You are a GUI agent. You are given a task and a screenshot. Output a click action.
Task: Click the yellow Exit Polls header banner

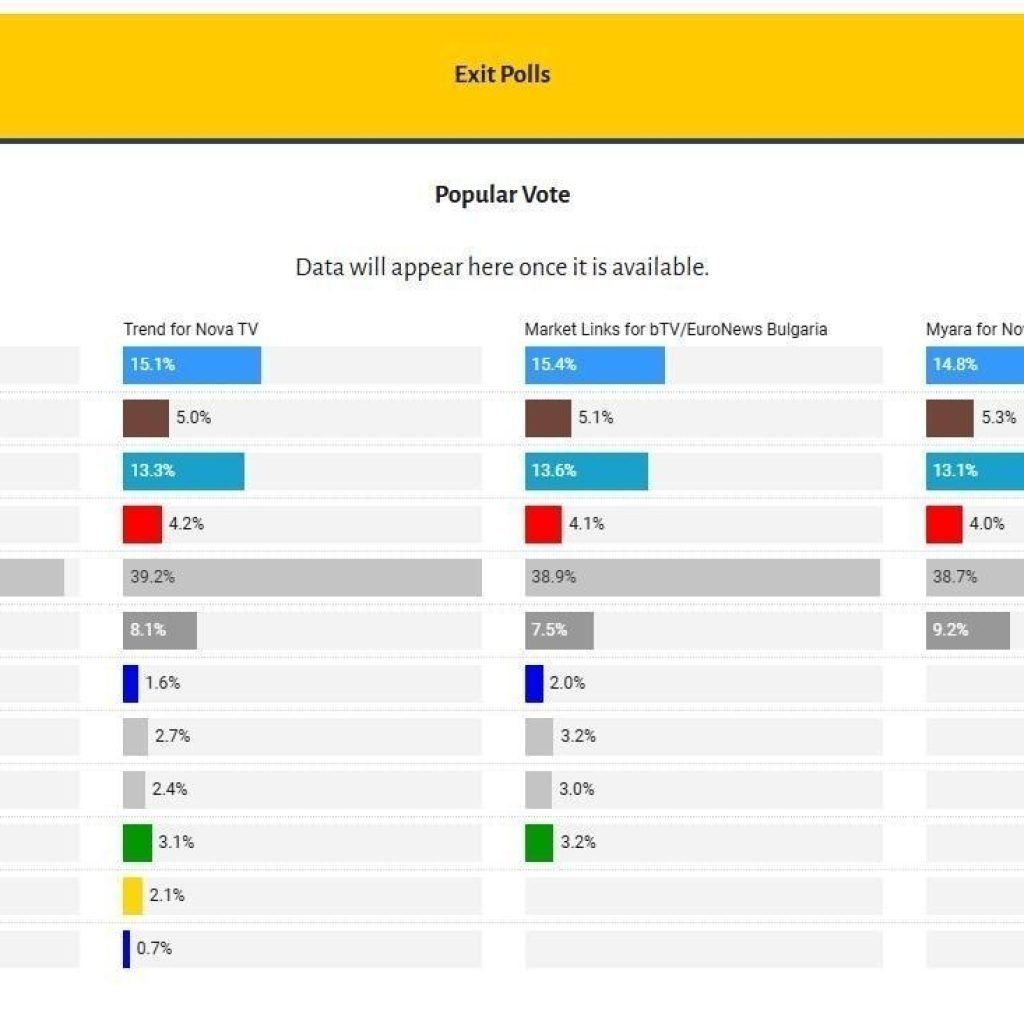click(502, 75)
